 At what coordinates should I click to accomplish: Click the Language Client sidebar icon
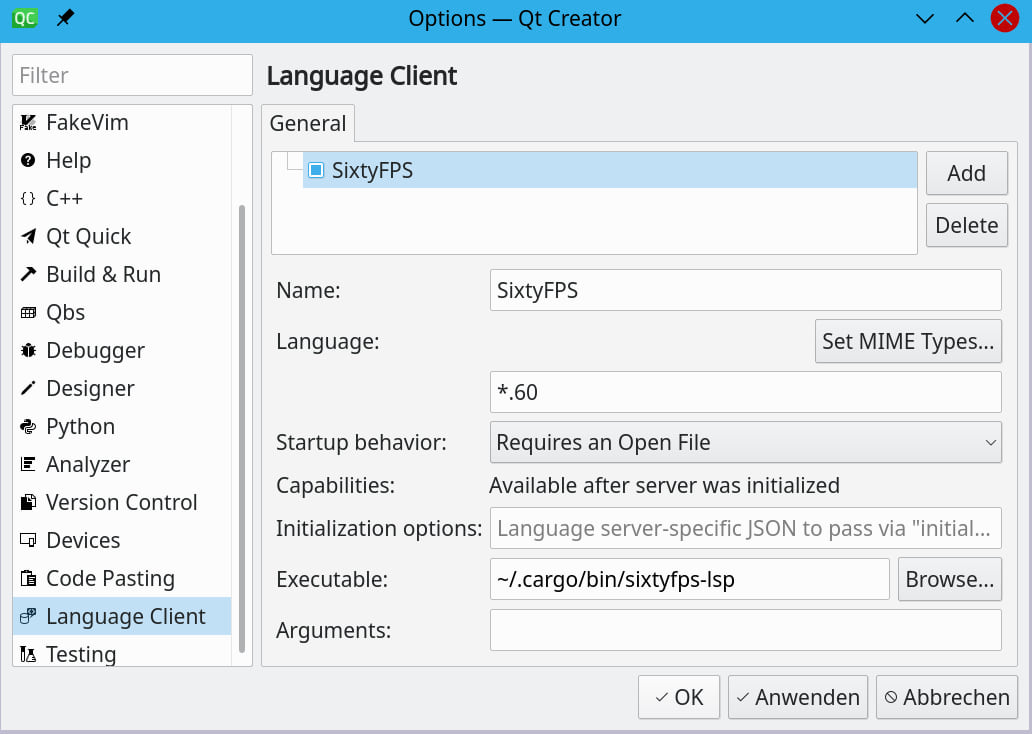(28, 616)
